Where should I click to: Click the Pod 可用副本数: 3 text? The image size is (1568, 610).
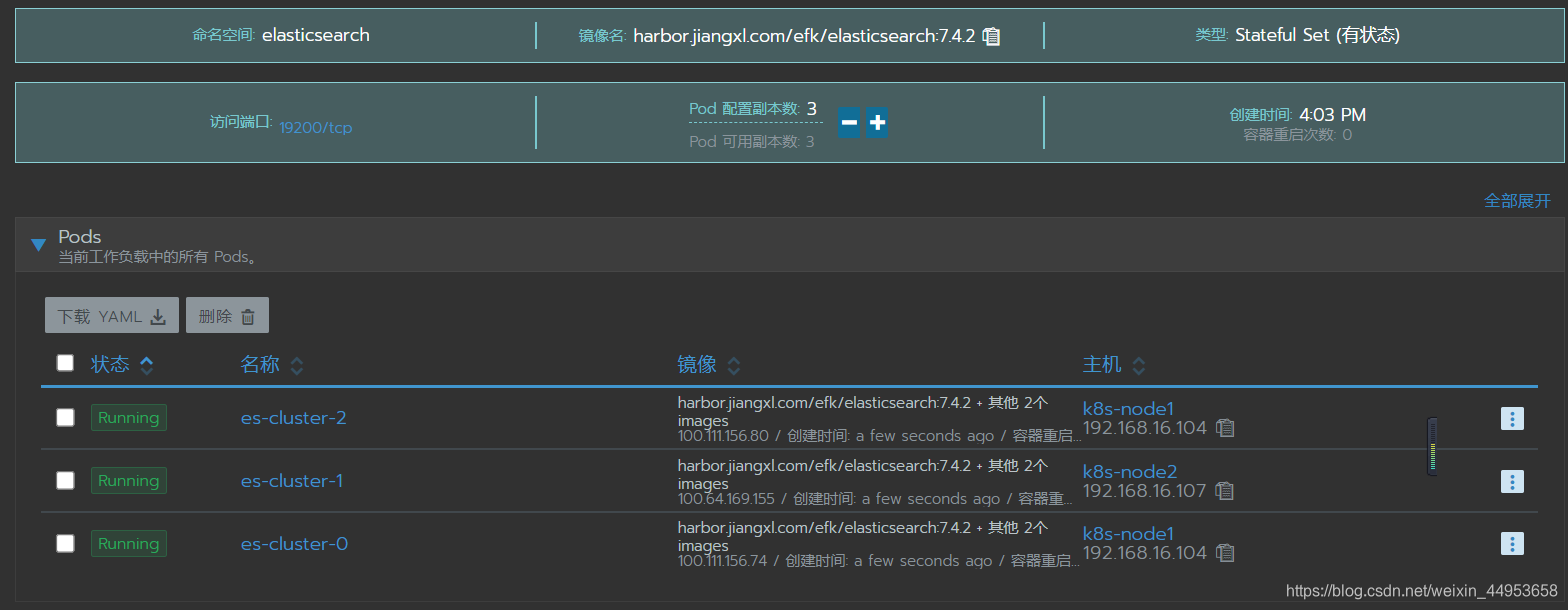pos(752,142)
